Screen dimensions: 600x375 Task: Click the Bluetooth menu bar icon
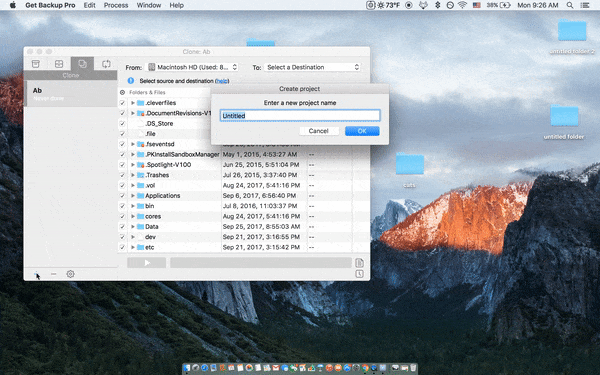tap(438, 5)
